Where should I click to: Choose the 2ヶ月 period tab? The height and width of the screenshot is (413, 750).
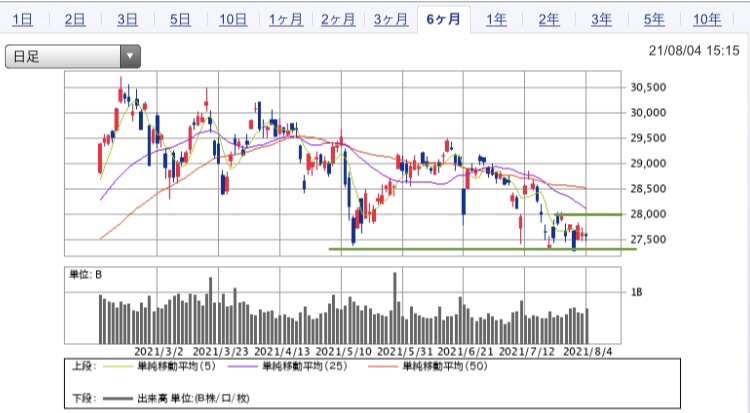(x=338, y=20)
